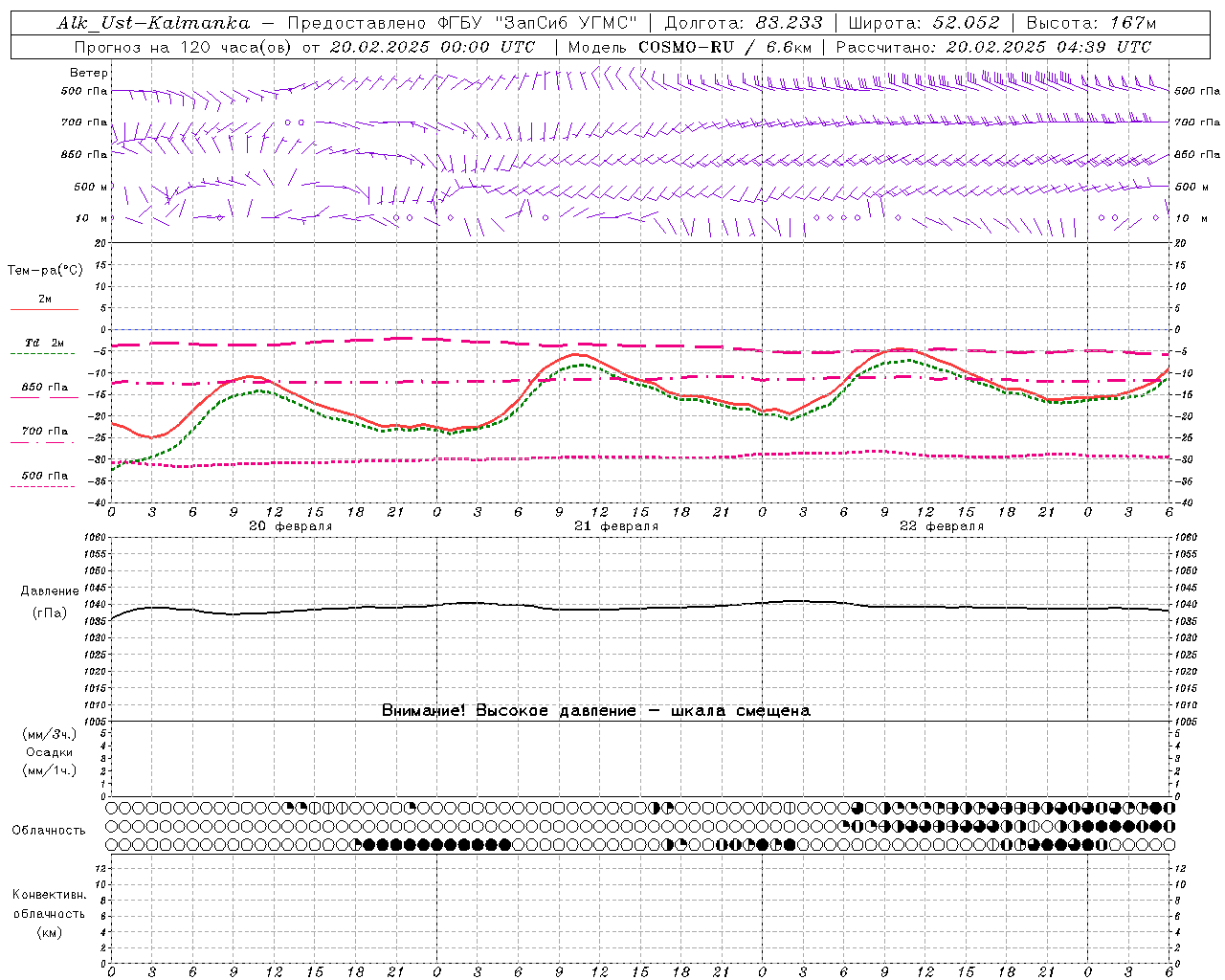Click the 21 февраля date label
The width and height of the screenshot is (1225, 980).
tap(615, 526)
